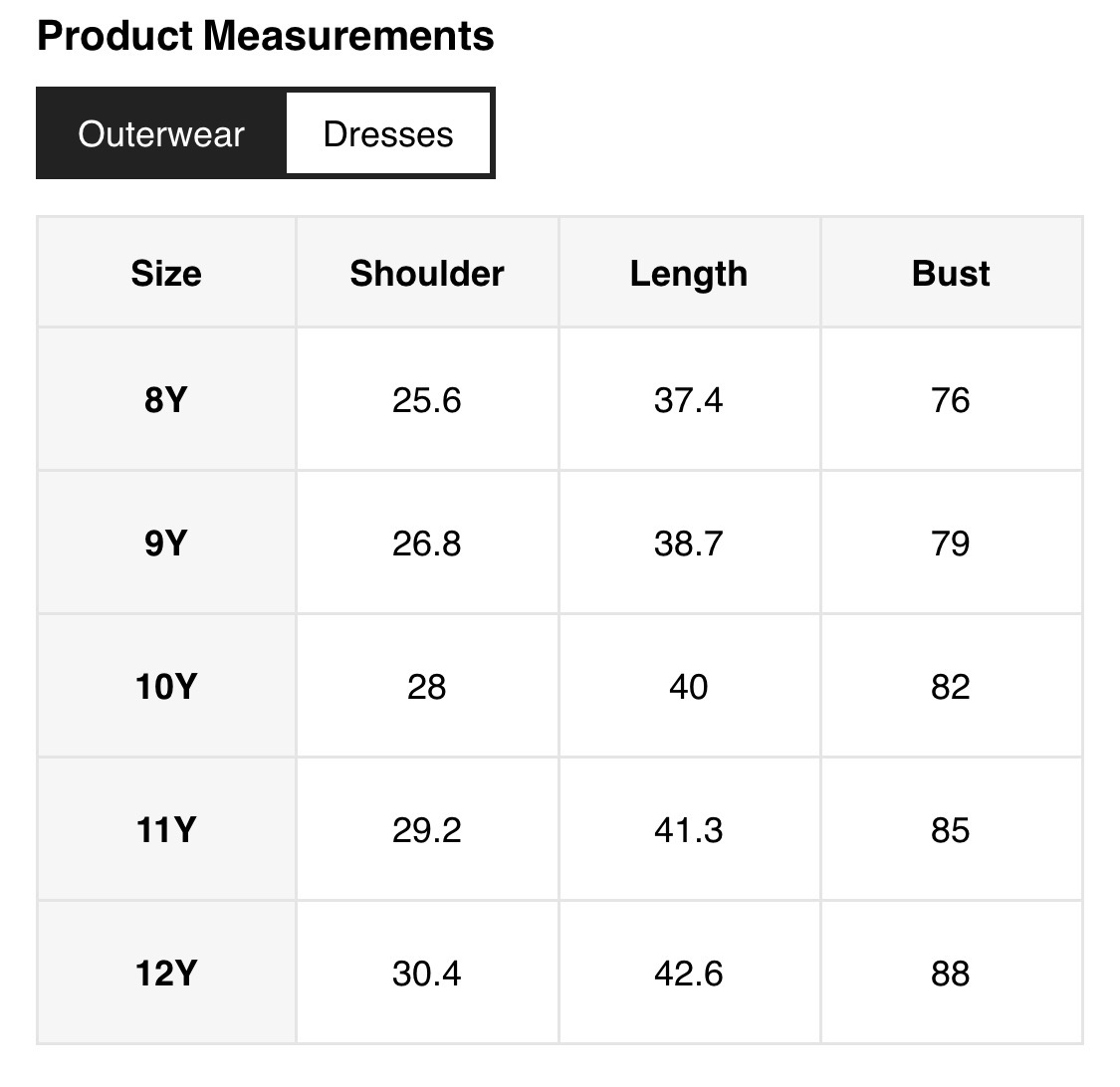Click the Size column header

click(166, 274)
